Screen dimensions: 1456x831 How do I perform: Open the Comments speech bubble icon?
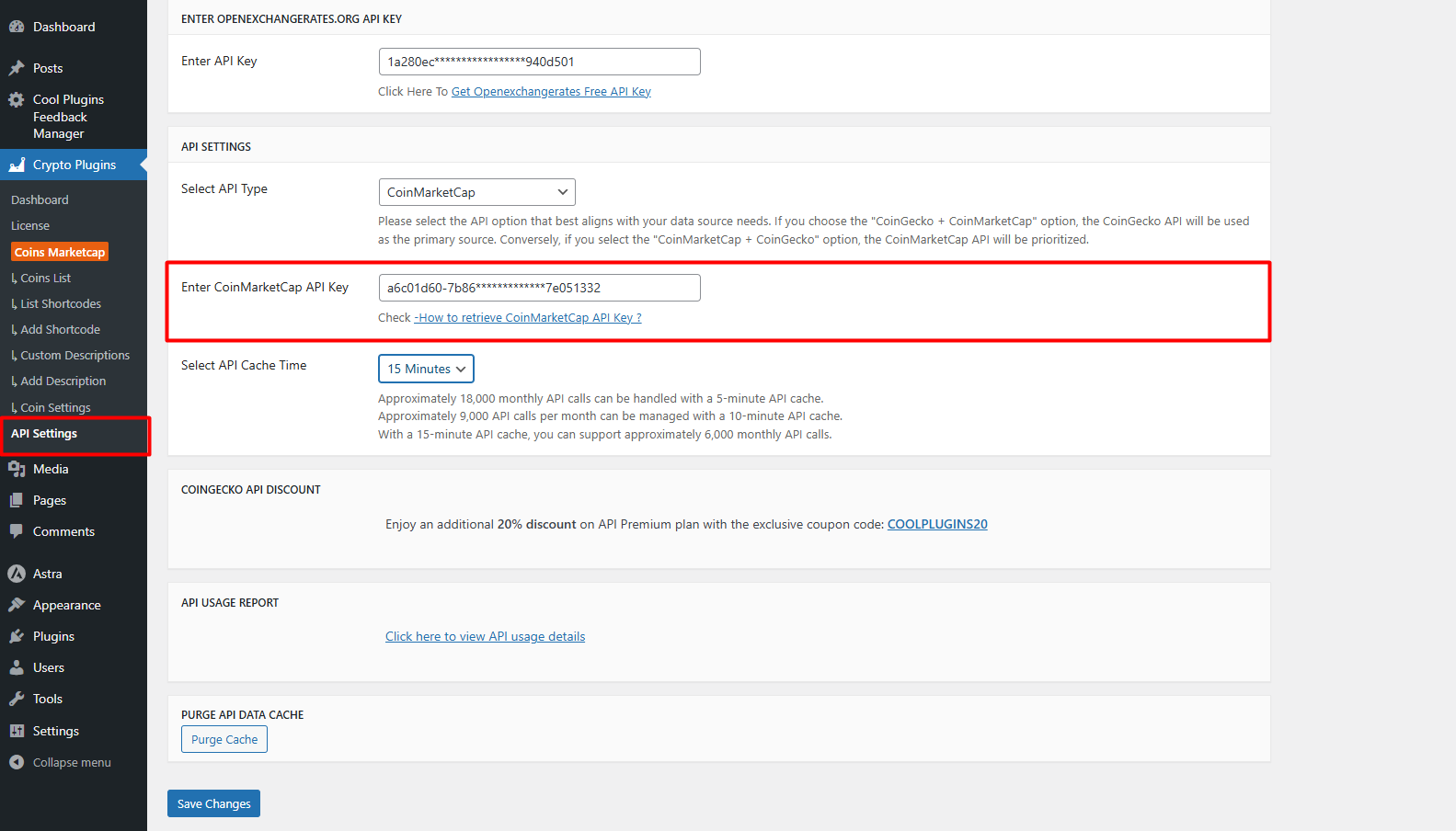point(17,531)
